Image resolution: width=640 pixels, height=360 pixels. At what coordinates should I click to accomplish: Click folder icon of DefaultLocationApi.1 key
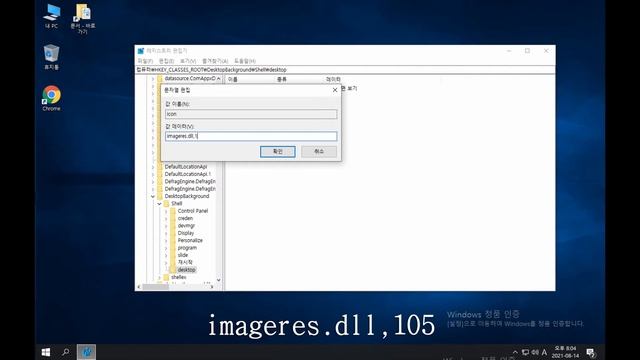click(x=160, y=174)
